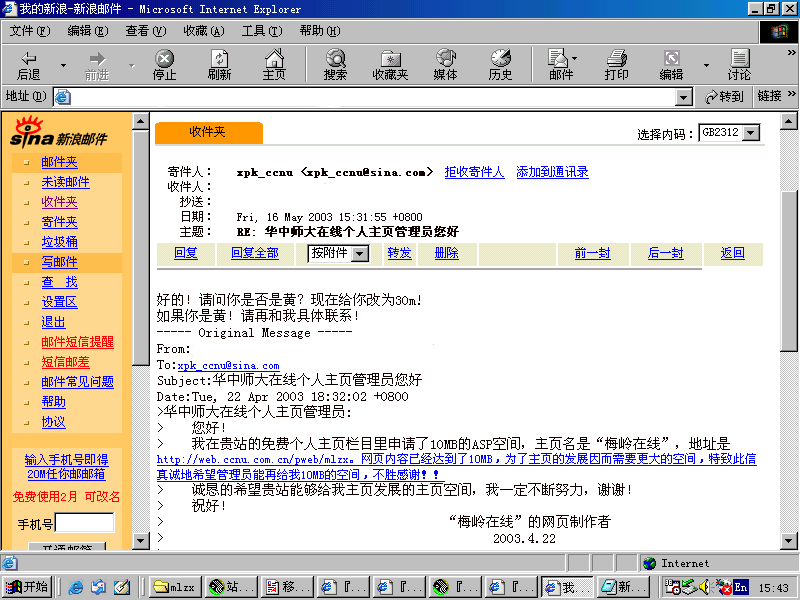800x600 pixels.
Task: Click 添加到通讯录 add to contacts link
Action: click(x=553, y=172)
